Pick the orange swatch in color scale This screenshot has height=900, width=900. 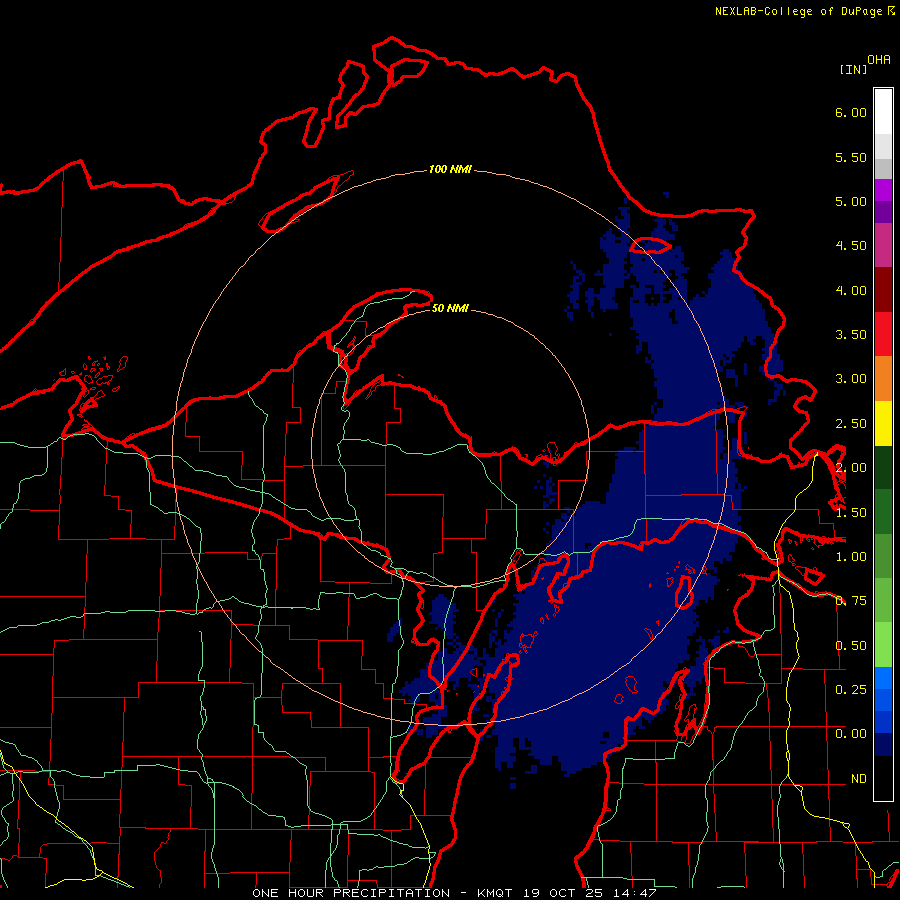click(883, 379)
